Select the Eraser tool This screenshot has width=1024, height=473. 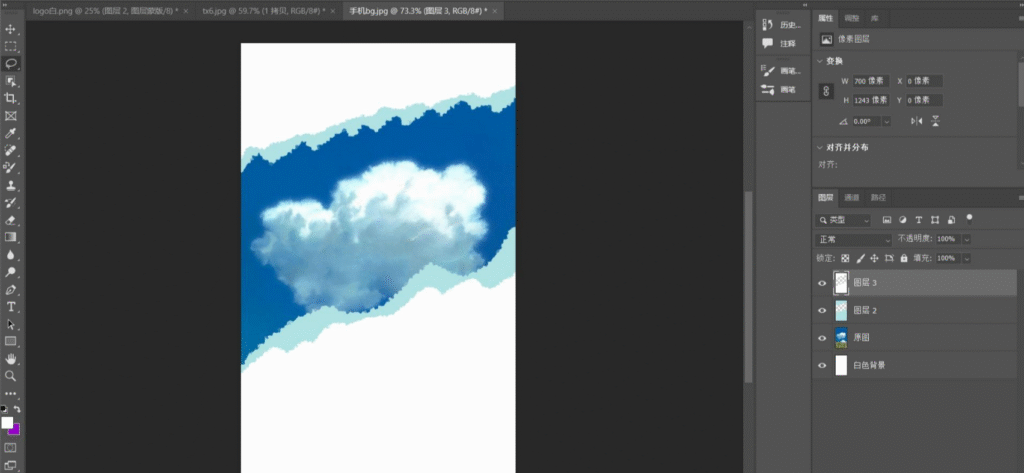[10, 220]
